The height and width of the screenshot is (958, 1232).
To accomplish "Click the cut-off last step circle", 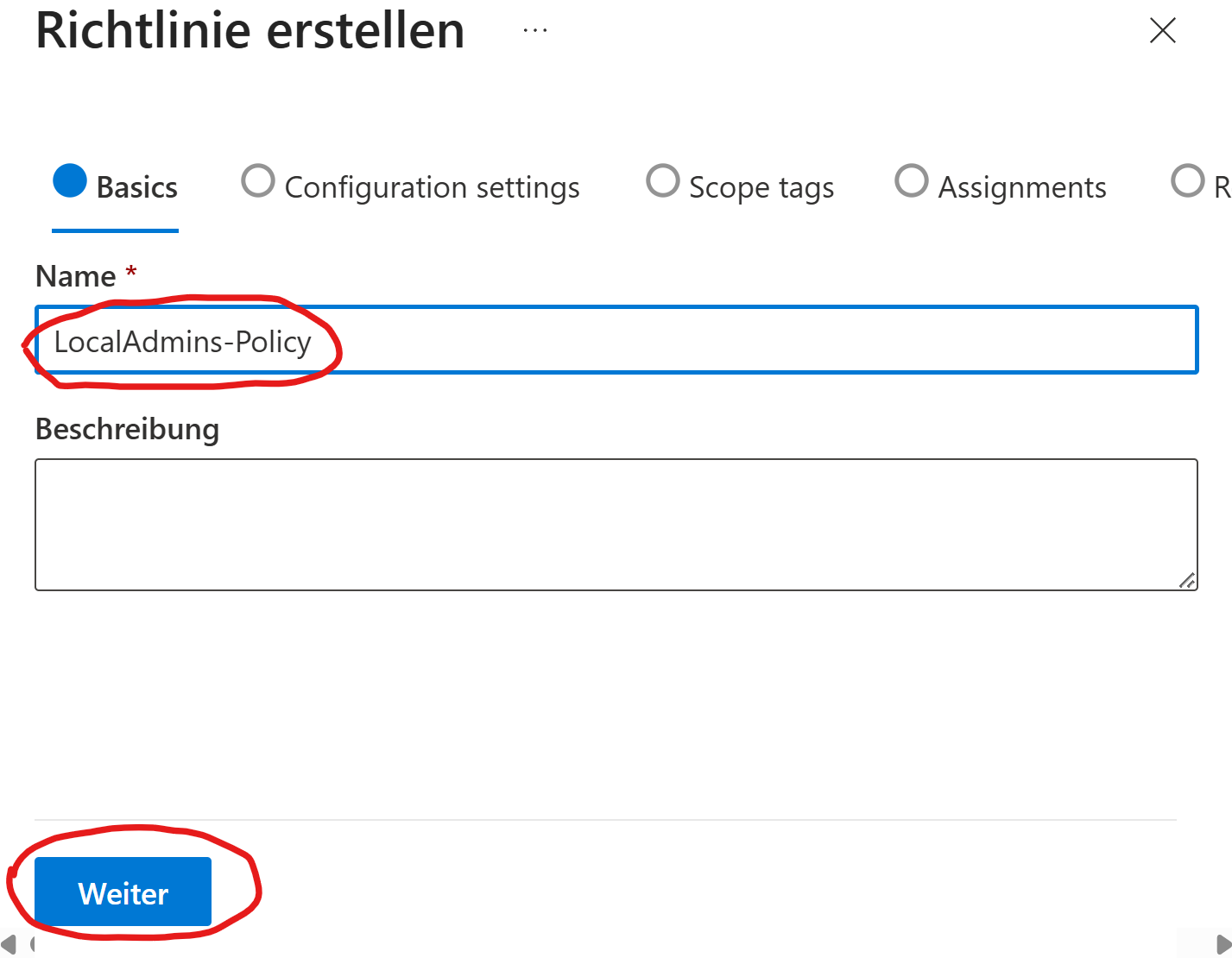I will pos(1188,181).
